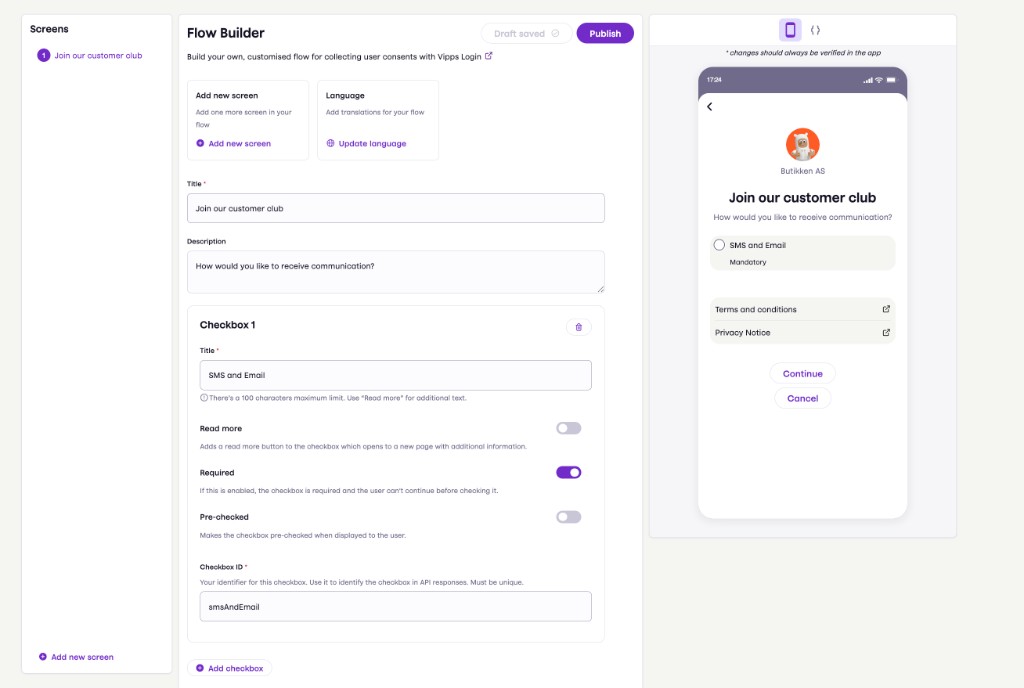Click the Checkbox ID input field

[395, 606]
